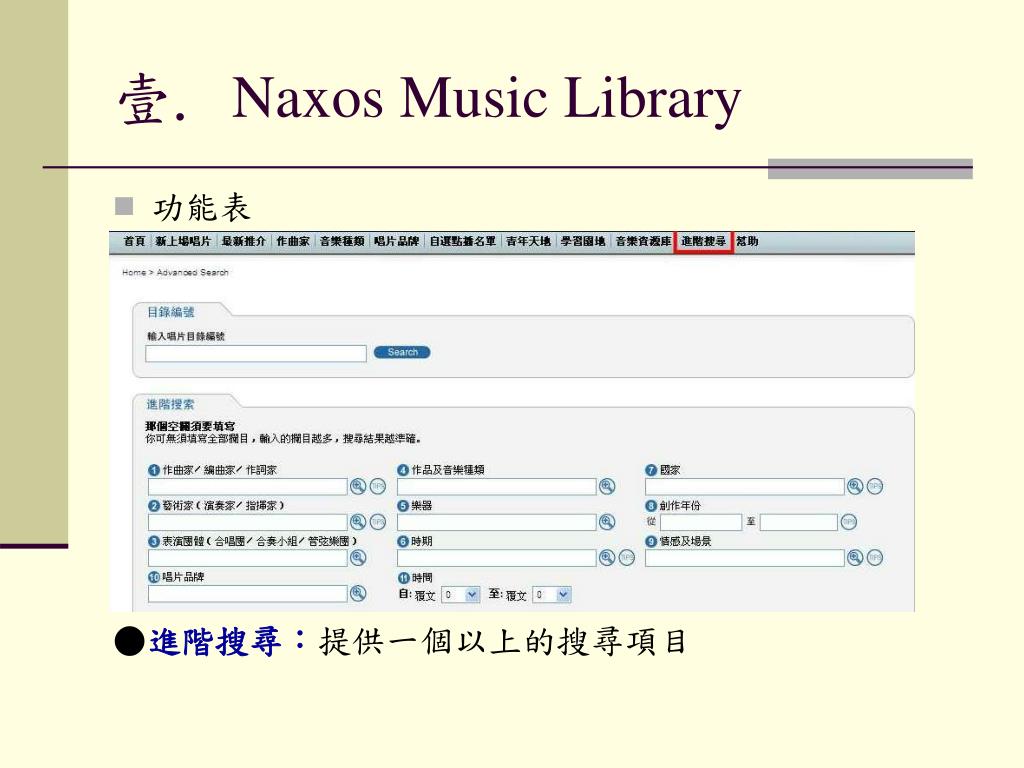Click the magnifier icon beside the 唱片品牌 field
1024x768 pixels.
click(358, 593)
